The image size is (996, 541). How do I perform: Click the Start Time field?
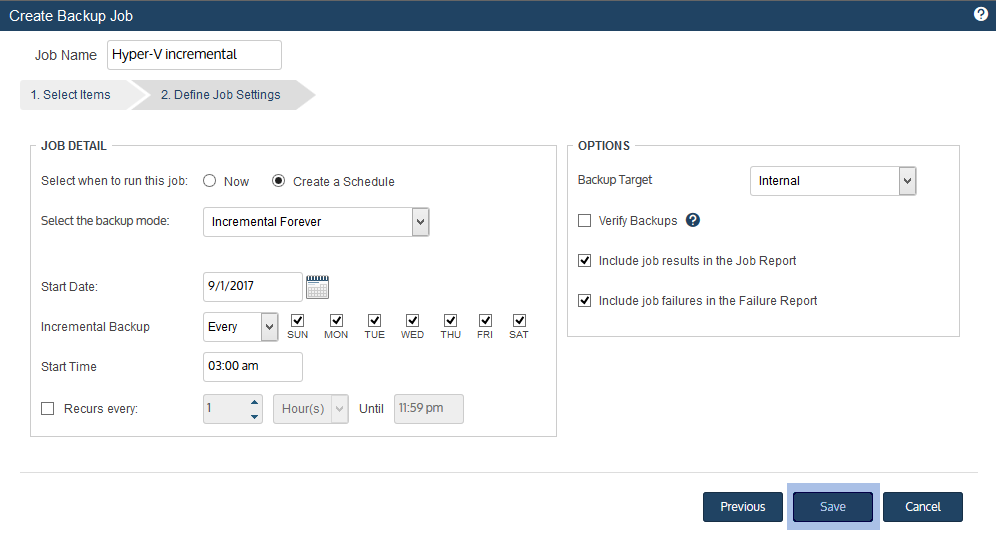(253, 366)
